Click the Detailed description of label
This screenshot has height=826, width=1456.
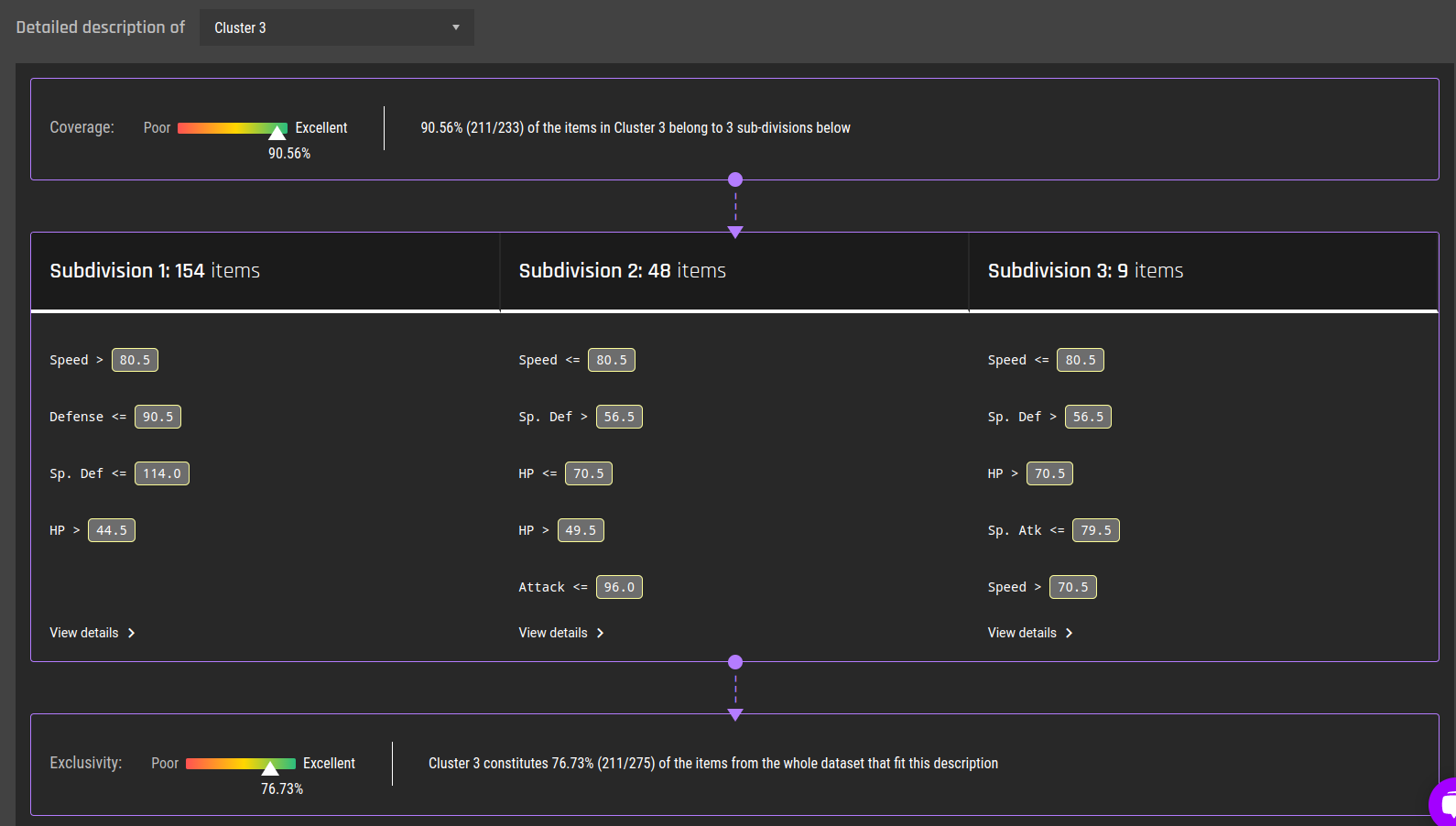[x=101, y=27]
